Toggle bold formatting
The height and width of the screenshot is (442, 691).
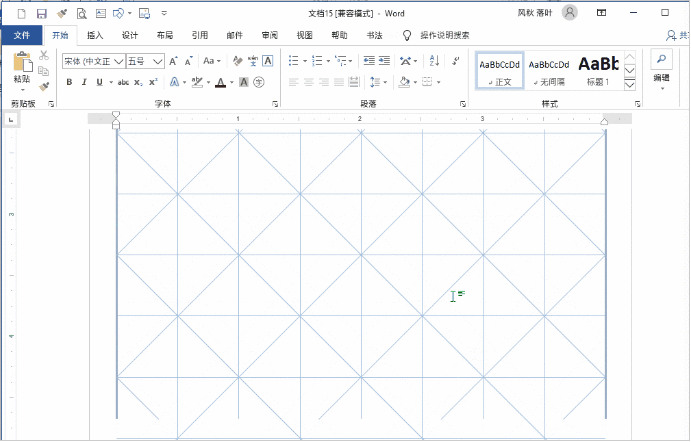(x=69, y=82)
